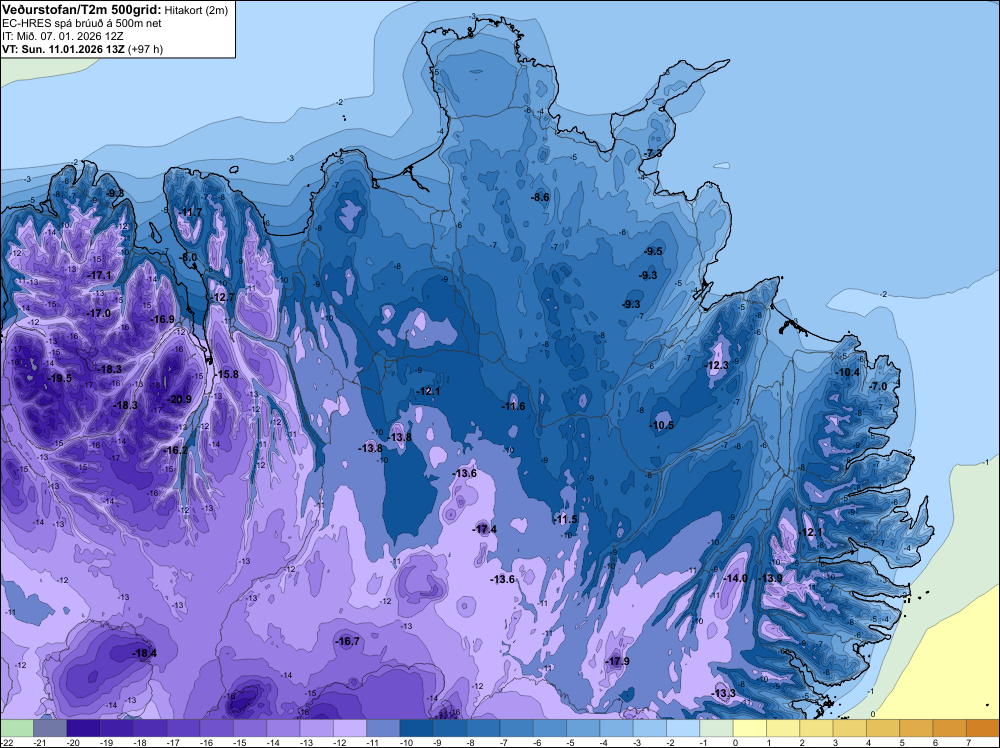Click the pale yellow legend swatch above 0

[x=749, y=728]
